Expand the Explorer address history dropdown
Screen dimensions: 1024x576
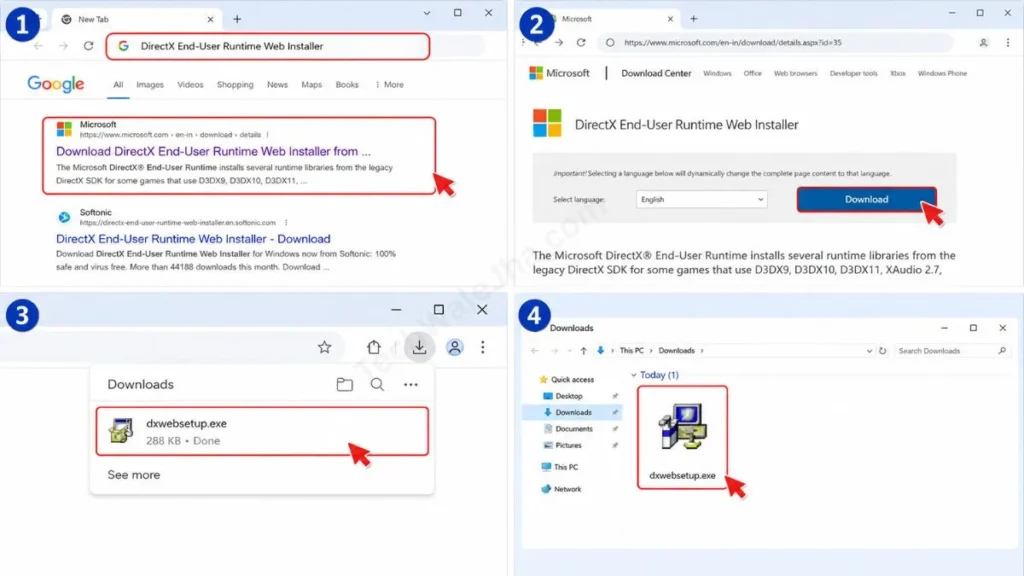tap(869, 351)
